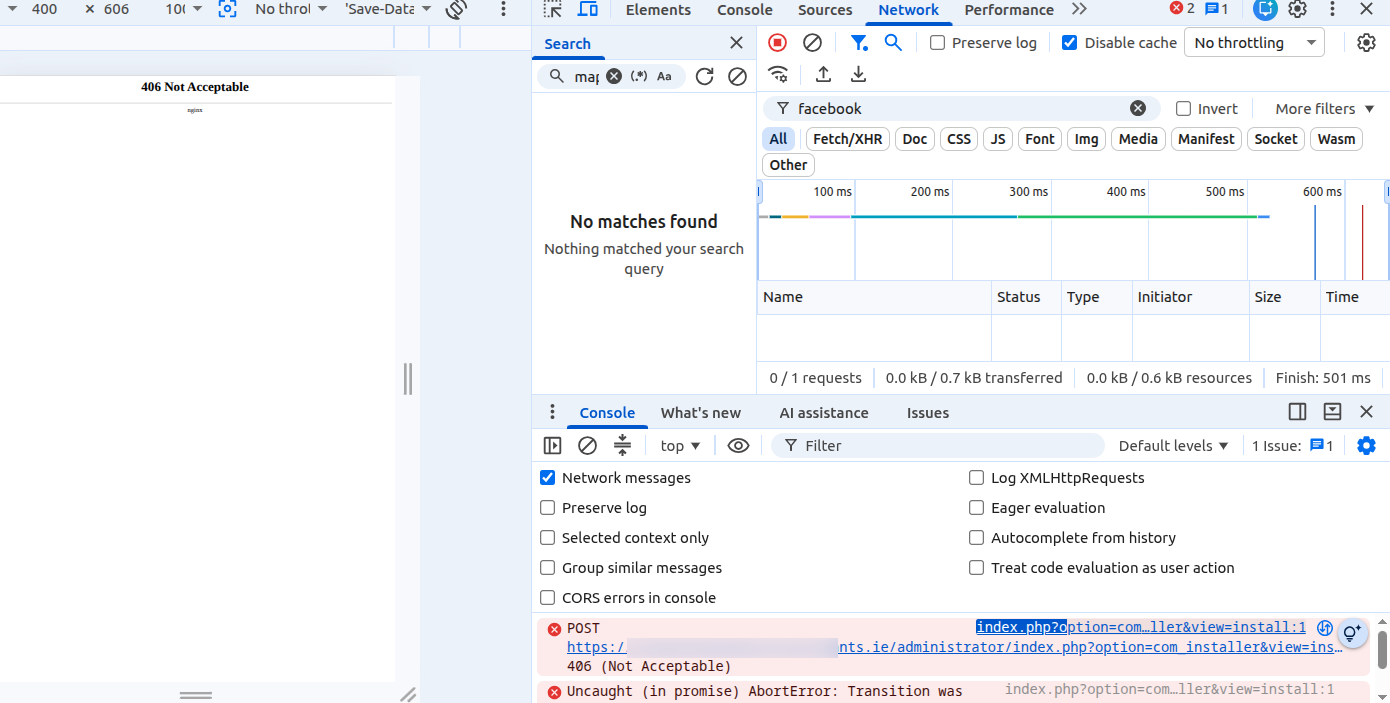Switch to the Elements tab
Image resolution: width=1390 pixels, height=703 pixels.
(658, 10)
